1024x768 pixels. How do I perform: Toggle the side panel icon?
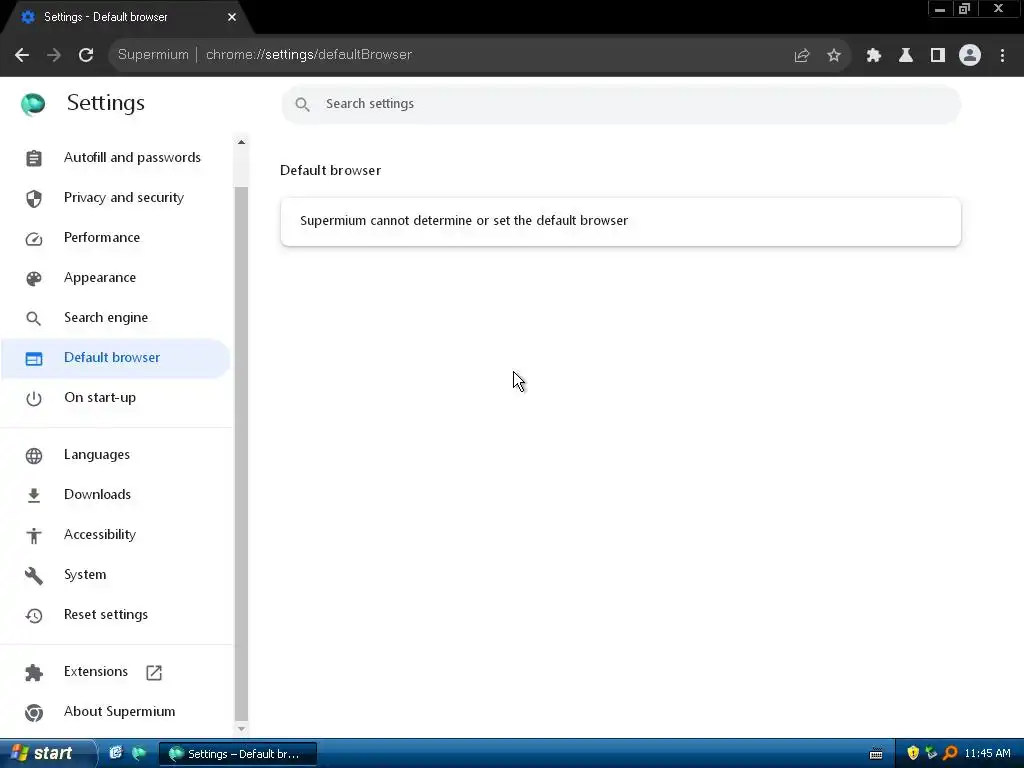(x=938, y=55)
